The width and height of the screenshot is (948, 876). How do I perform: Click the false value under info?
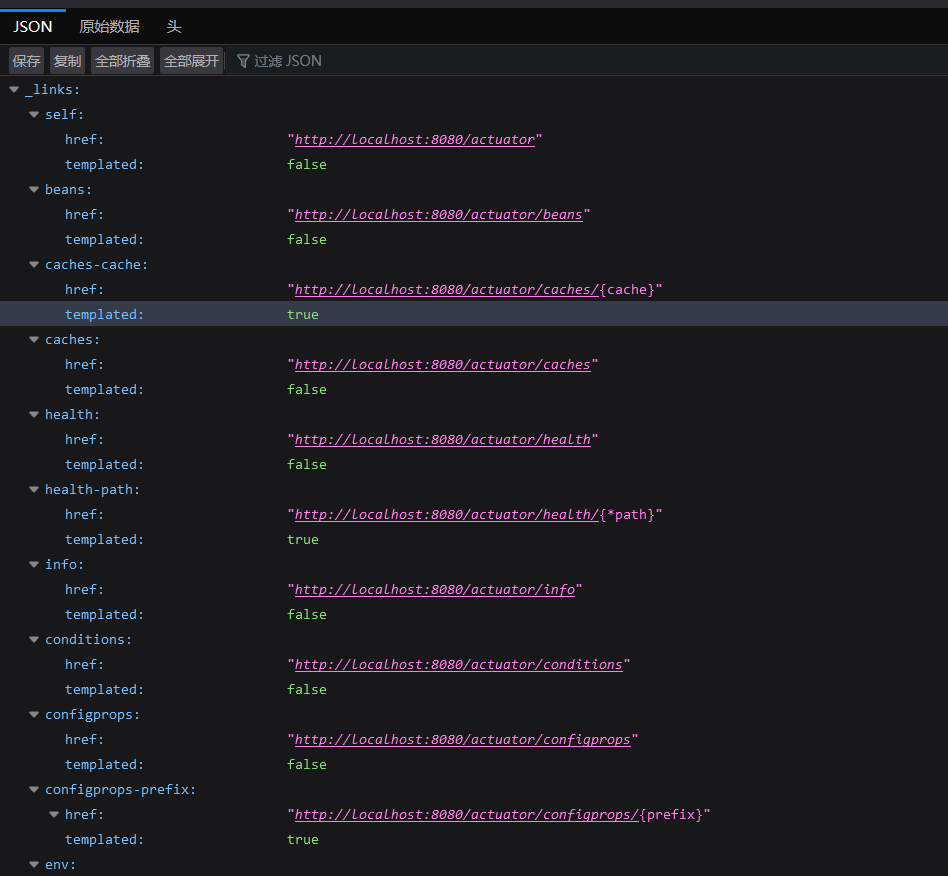307,614
